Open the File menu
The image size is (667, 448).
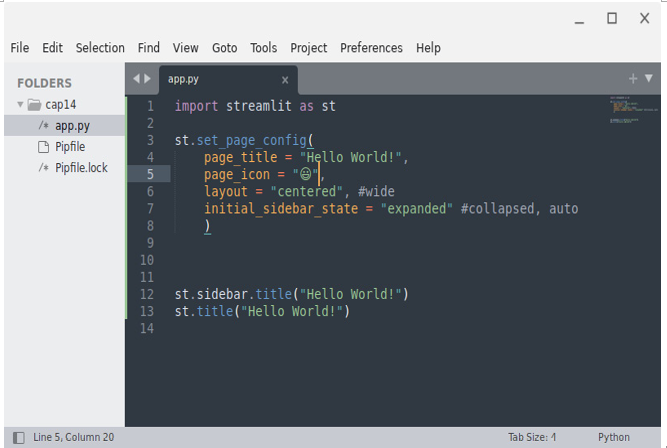pyautogui.click(x=20, y=48)
